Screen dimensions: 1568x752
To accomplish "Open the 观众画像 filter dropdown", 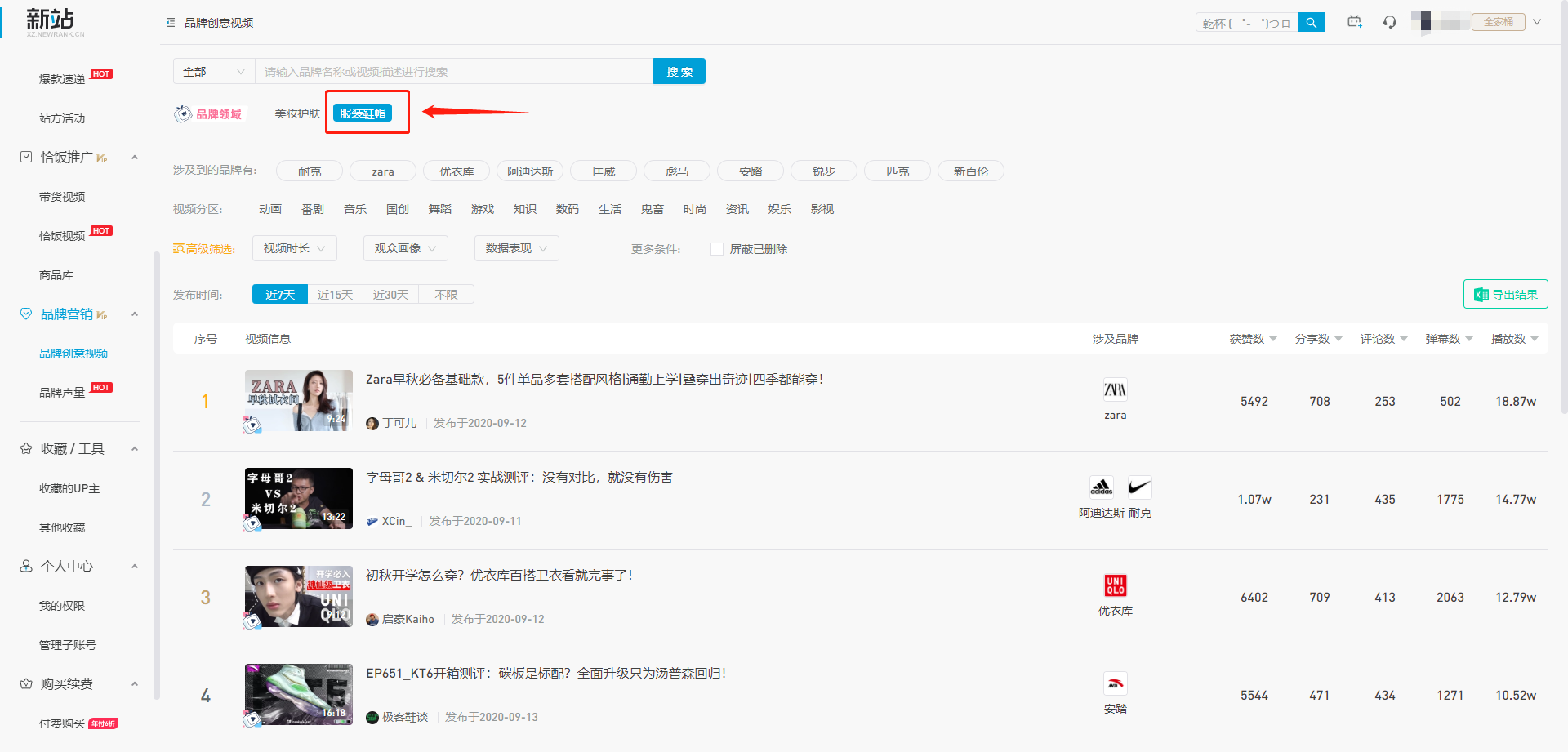I will click(406, 248).
